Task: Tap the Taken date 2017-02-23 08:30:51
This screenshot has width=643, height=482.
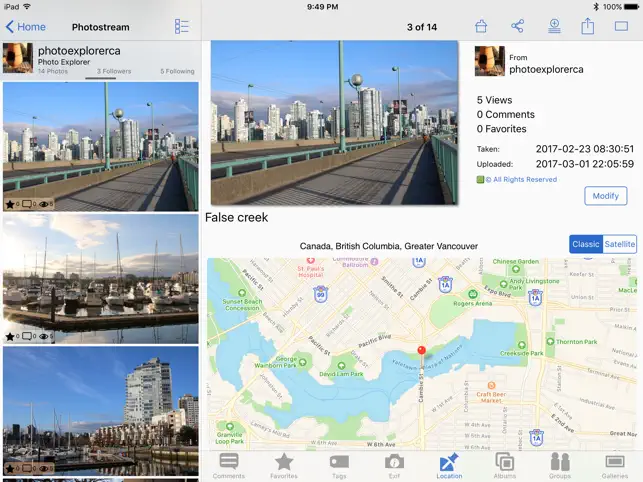Action: (585, 149)
